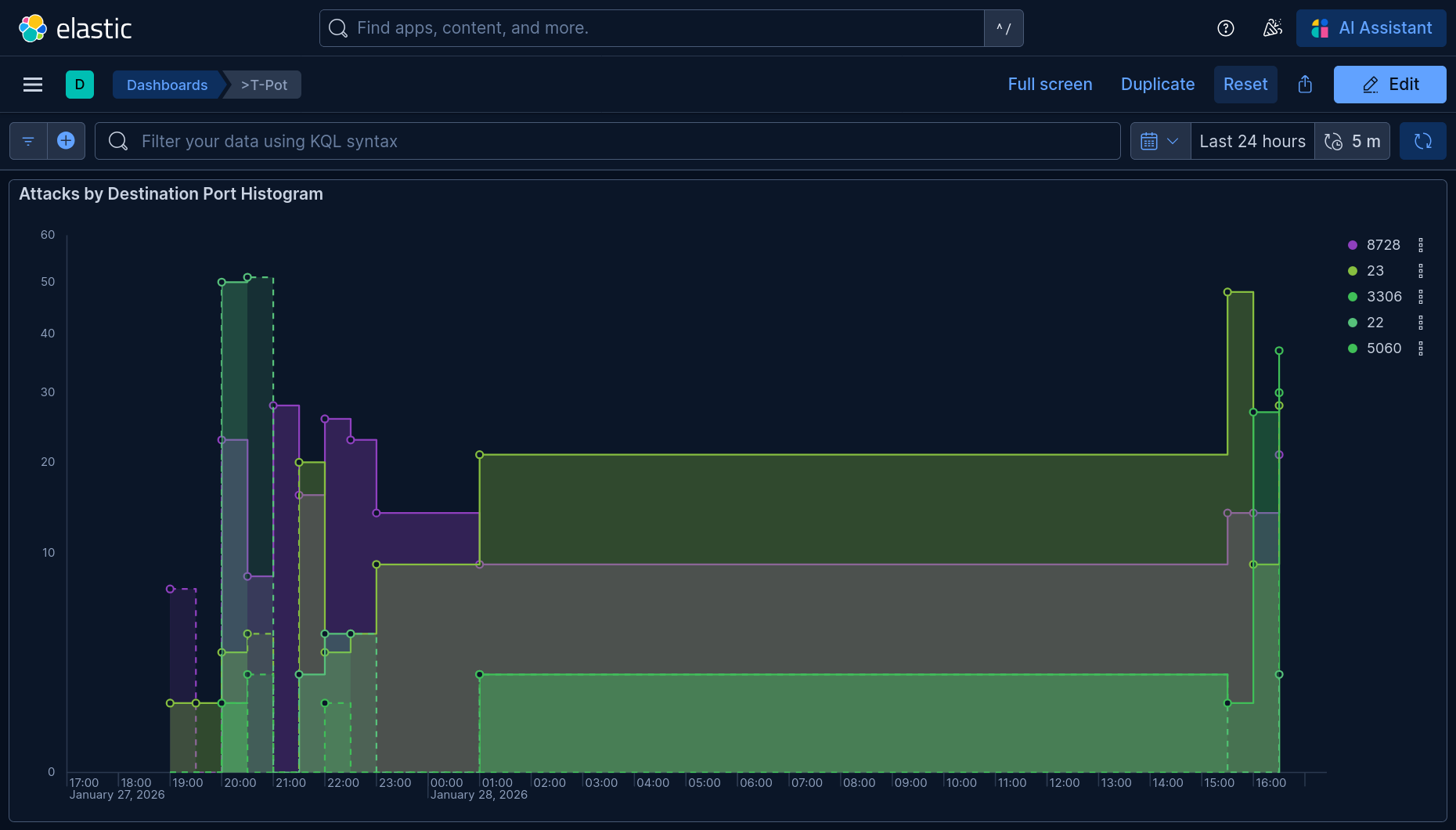Open the hamburger navigation menu
Image resolution: width=1456 pixels, height=830 pixels.
click(33, 85)
